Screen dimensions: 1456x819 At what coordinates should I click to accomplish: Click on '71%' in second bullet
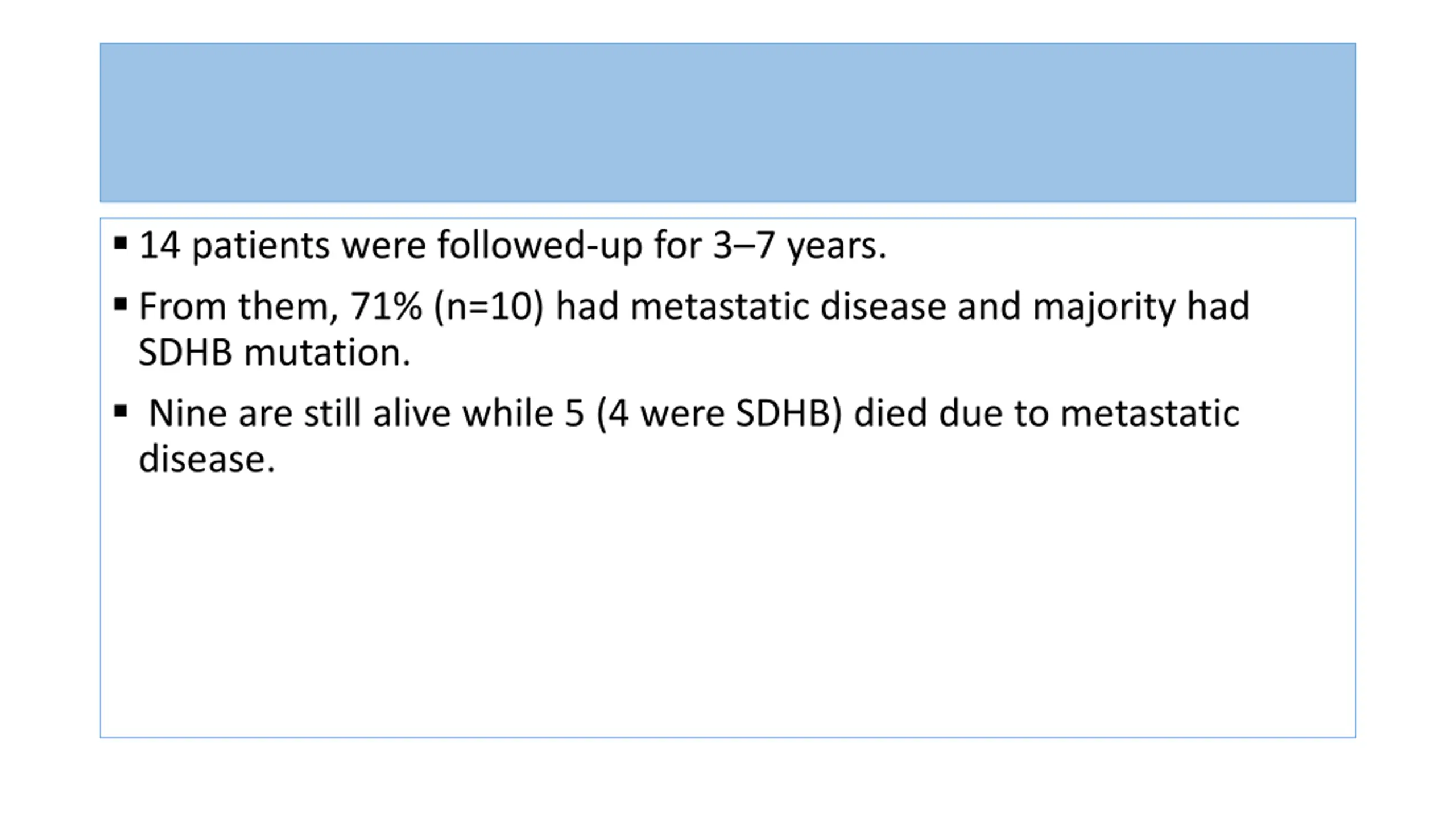[x=386, y=306]
